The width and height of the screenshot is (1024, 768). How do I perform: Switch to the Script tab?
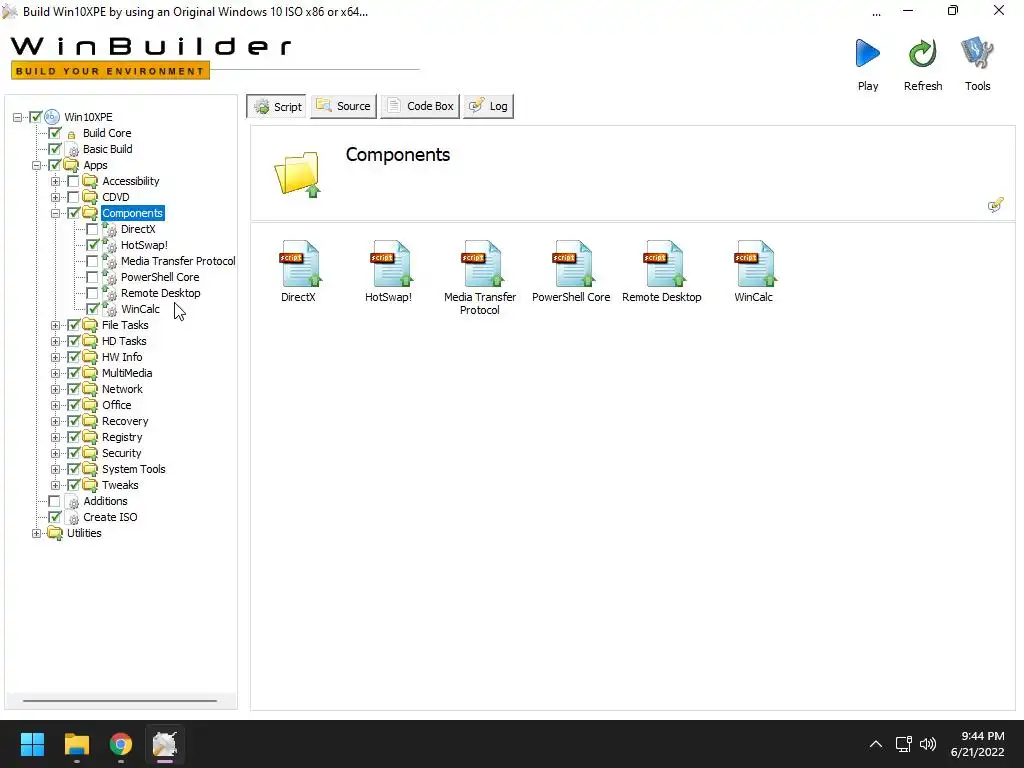point(277,106)
